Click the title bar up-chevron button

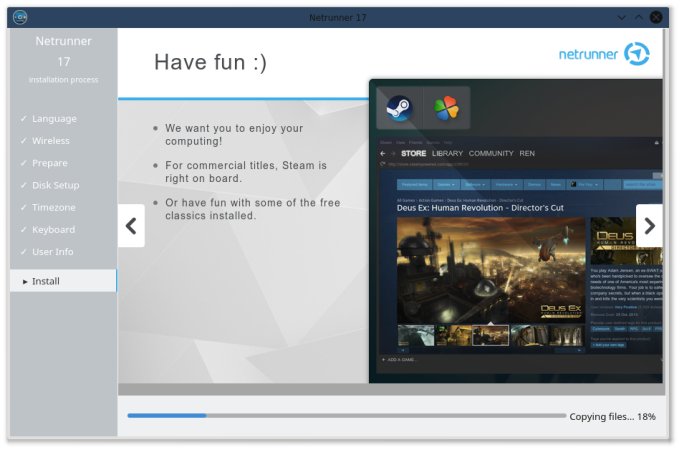(638, 17)
